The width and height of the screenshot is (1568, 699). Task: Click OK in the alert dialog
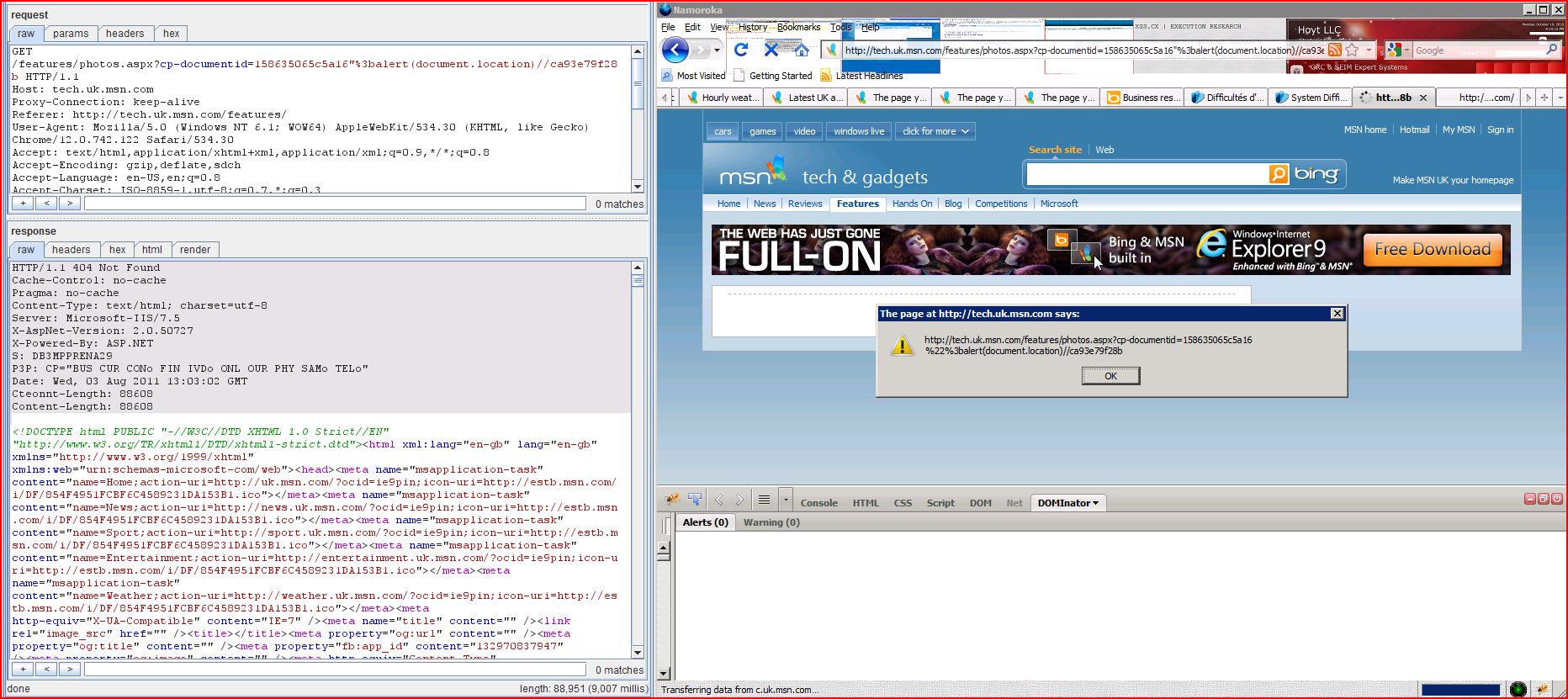click(1110, 376)
